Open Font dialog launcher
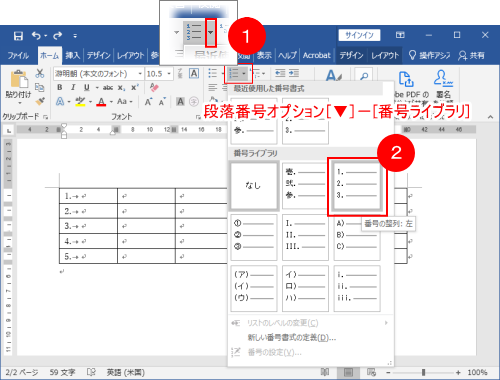Screen dimensions: 500x380 point(198,117)
